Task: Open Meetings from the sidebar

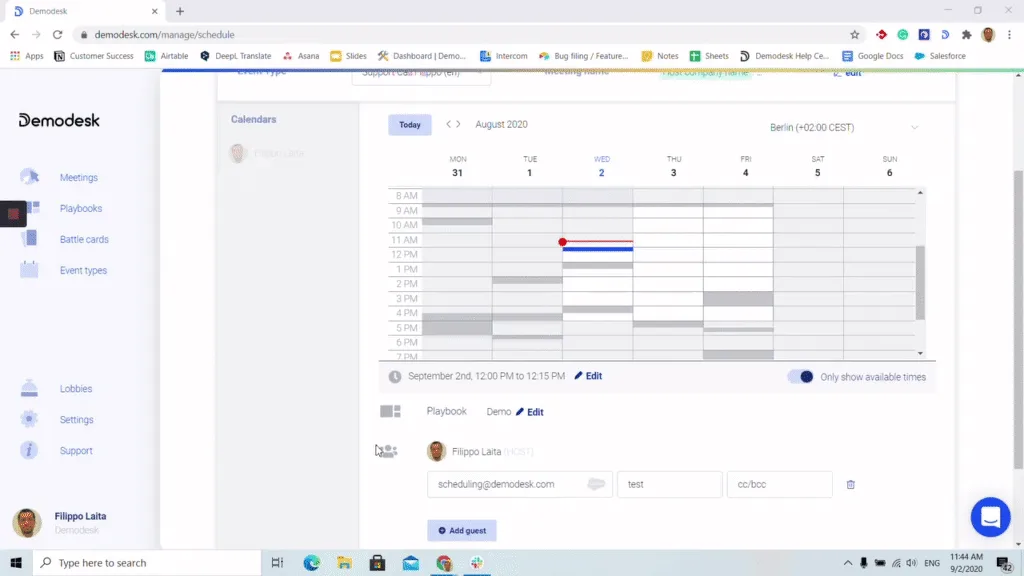Action: [x=78, y=178]
